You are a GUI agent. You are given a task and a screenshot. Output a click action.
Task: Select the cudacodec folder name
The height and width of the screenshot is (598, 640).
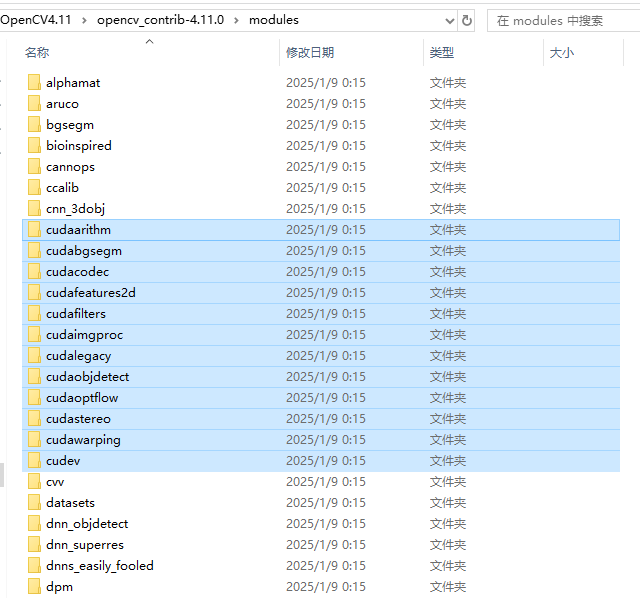tap(78, 272)
